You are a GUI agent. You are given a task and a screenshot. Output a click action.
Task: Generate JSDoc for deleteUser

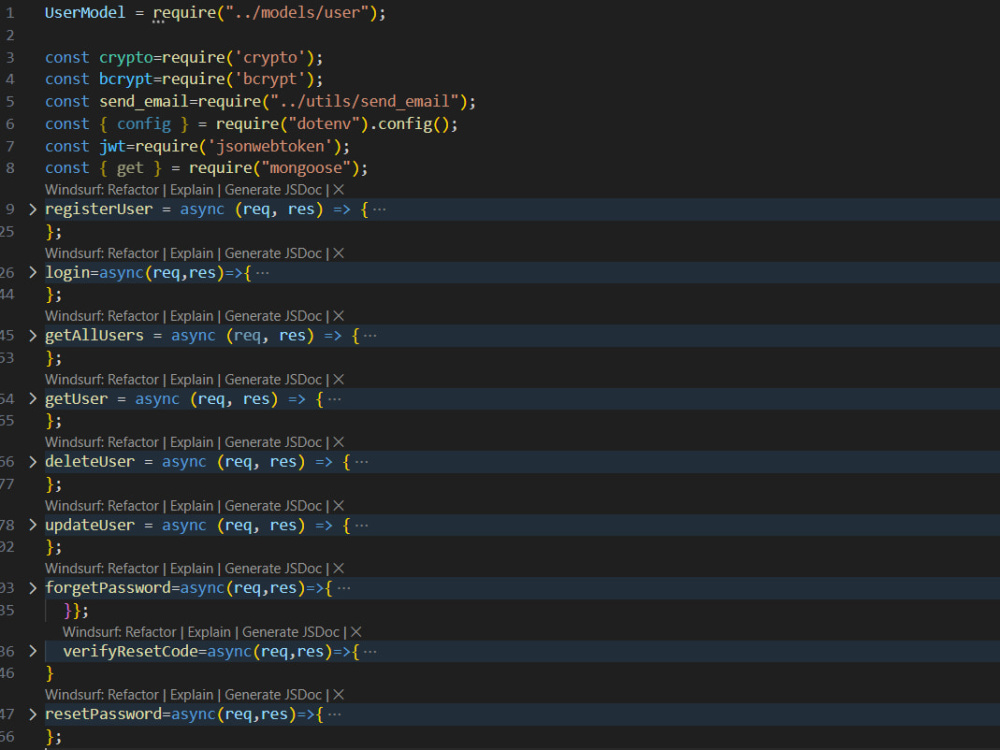coord(273,443)
